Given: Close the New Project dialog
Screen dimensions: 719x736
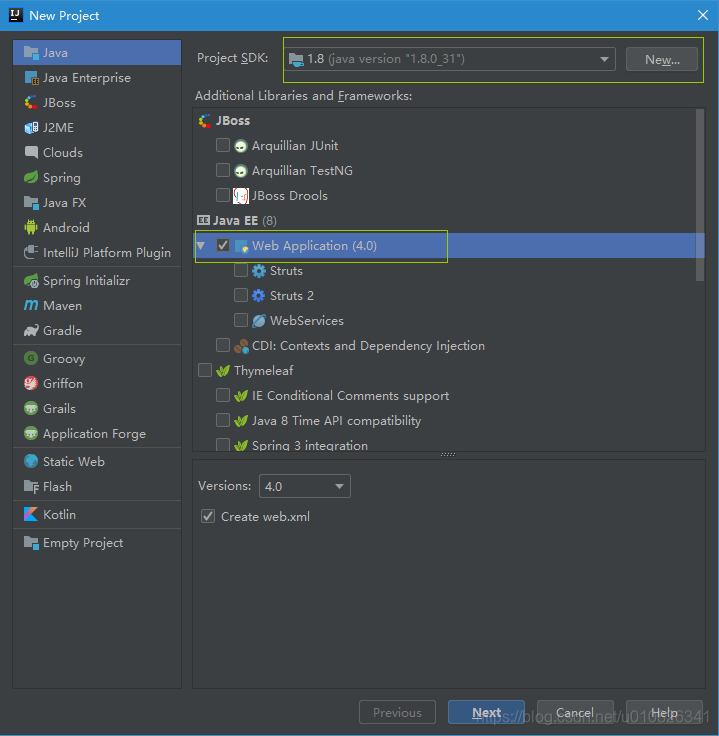Looking at the screenshot, I should click(703, 15).
